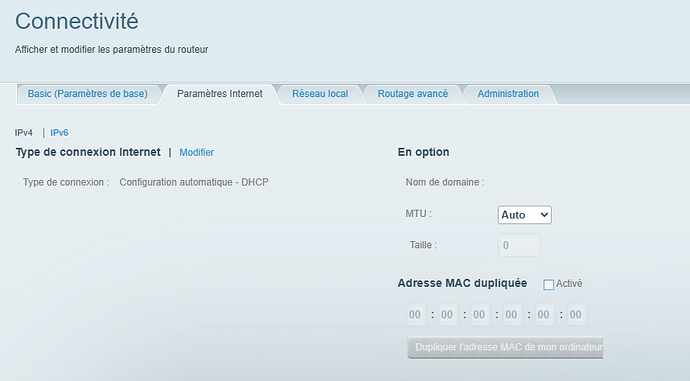Click the third MAC address octet field
690x381 pixels.
coord(481,314)
